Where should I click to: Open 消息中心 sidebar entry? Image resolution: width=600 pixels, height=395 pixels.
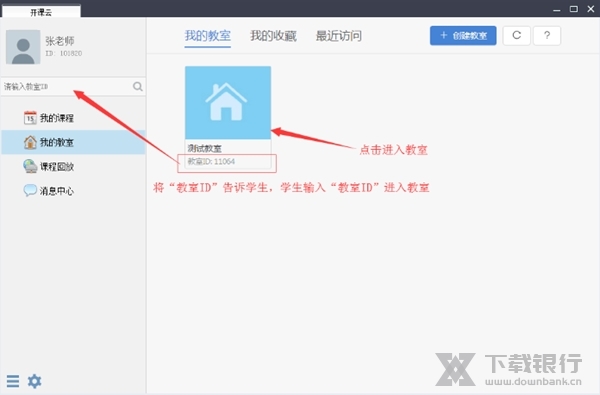pyautogui.click(x=73, y=191)
